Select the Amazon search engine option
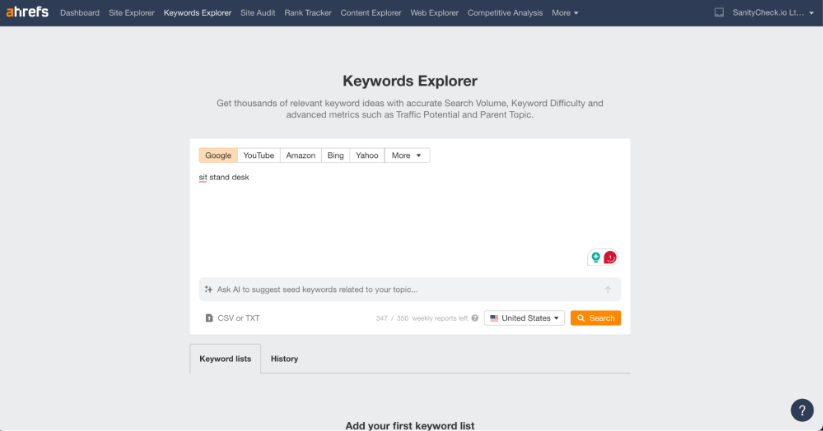Image resolution: width=823 pixels, height=431 pixels. point(300,155)
